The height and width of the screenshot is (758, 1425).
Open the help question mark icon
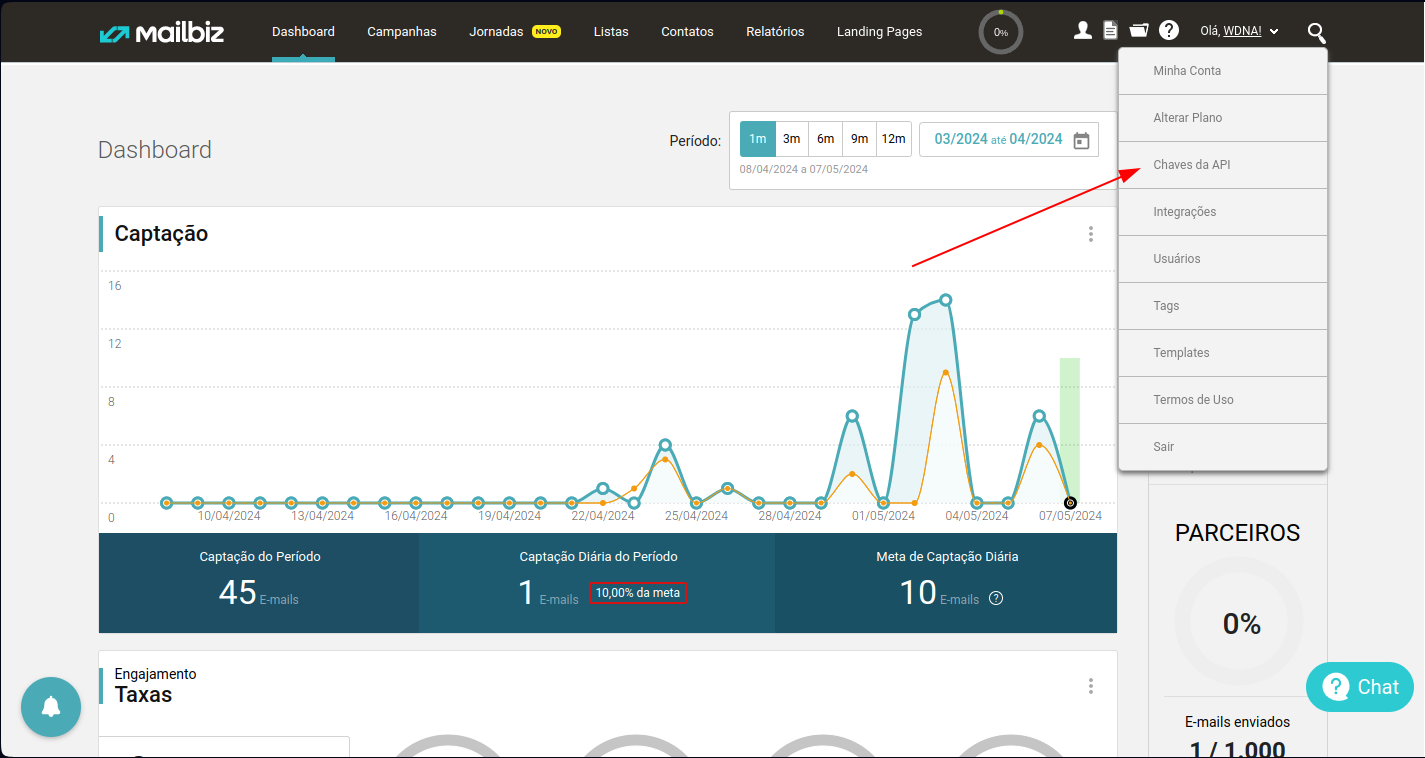point(1169,31)
